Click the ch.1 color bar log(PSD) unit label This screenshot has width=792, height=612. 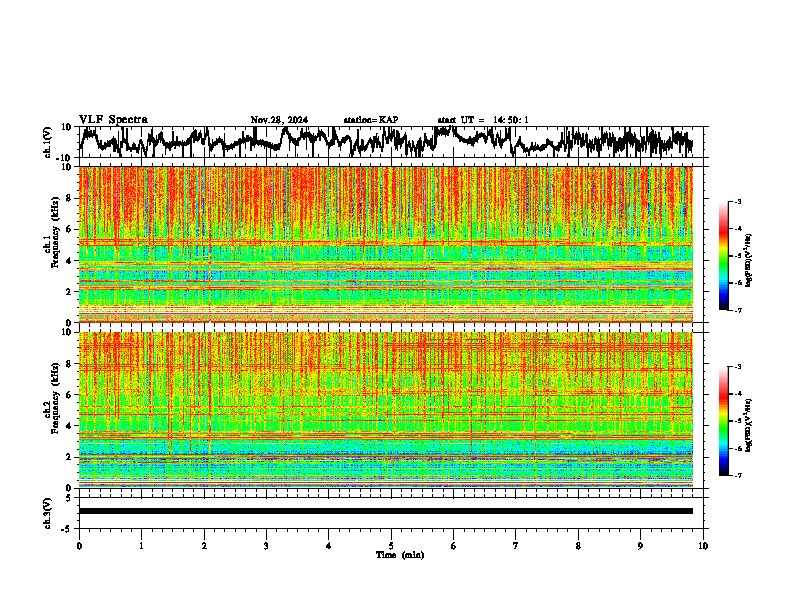[748, 261]
